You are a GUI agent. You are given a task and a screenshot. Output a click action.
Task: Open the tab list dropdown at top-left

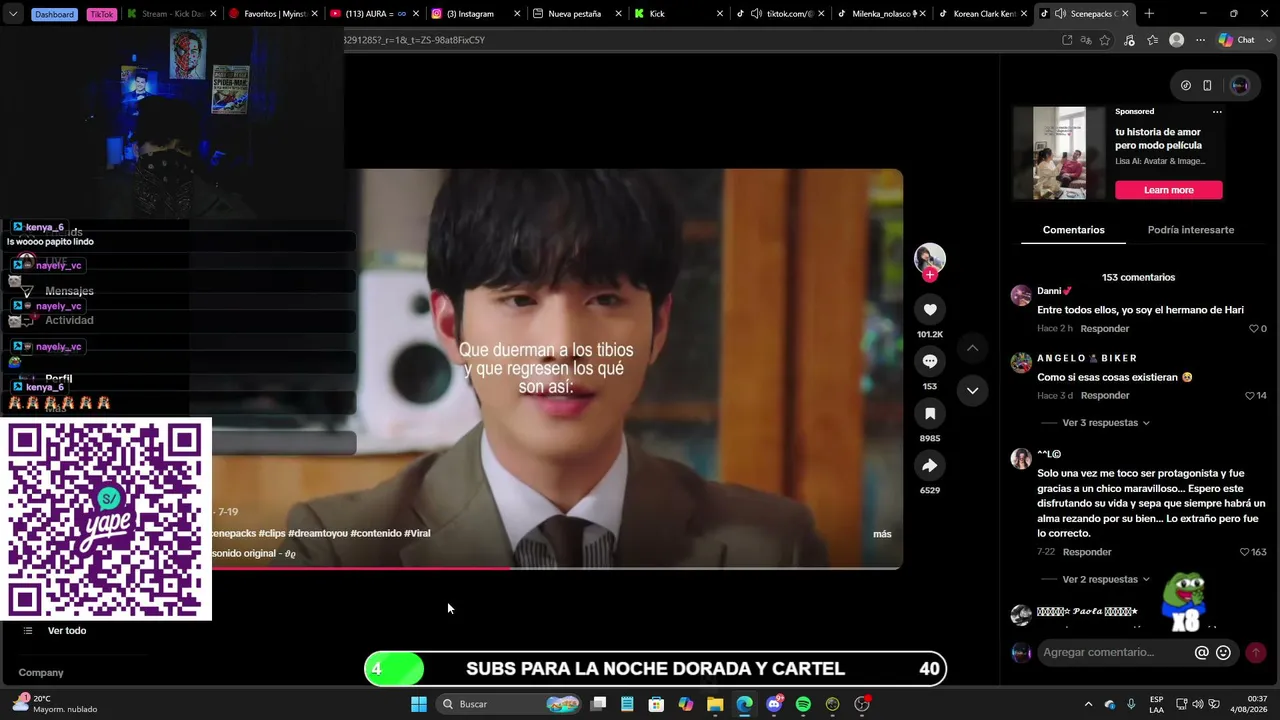tap(13, 14)
